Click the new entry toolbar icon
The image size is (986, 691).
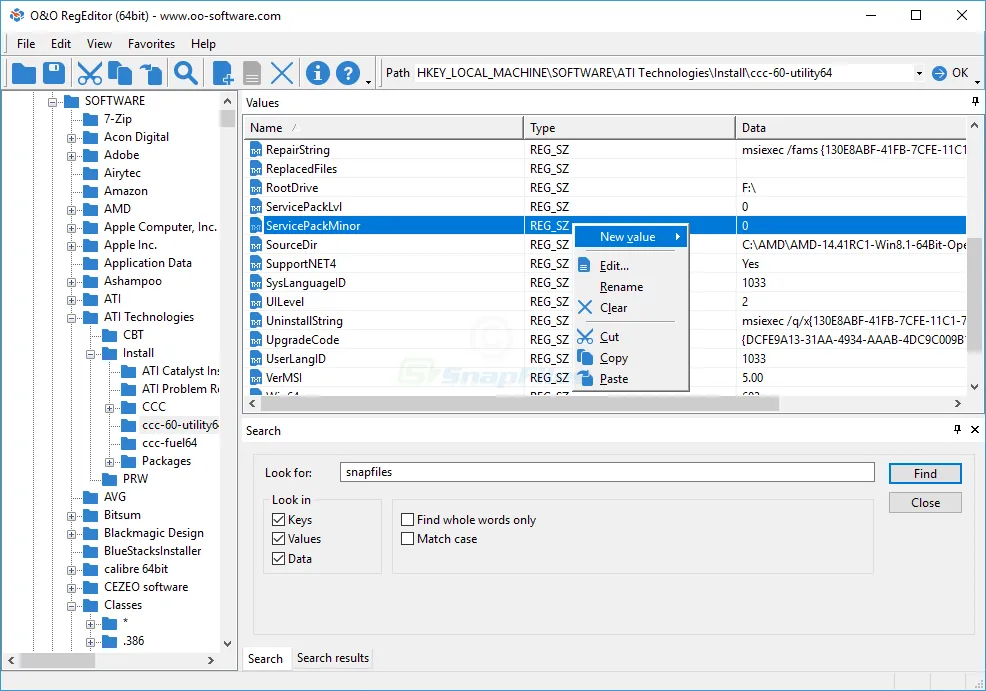click(223, 74)
